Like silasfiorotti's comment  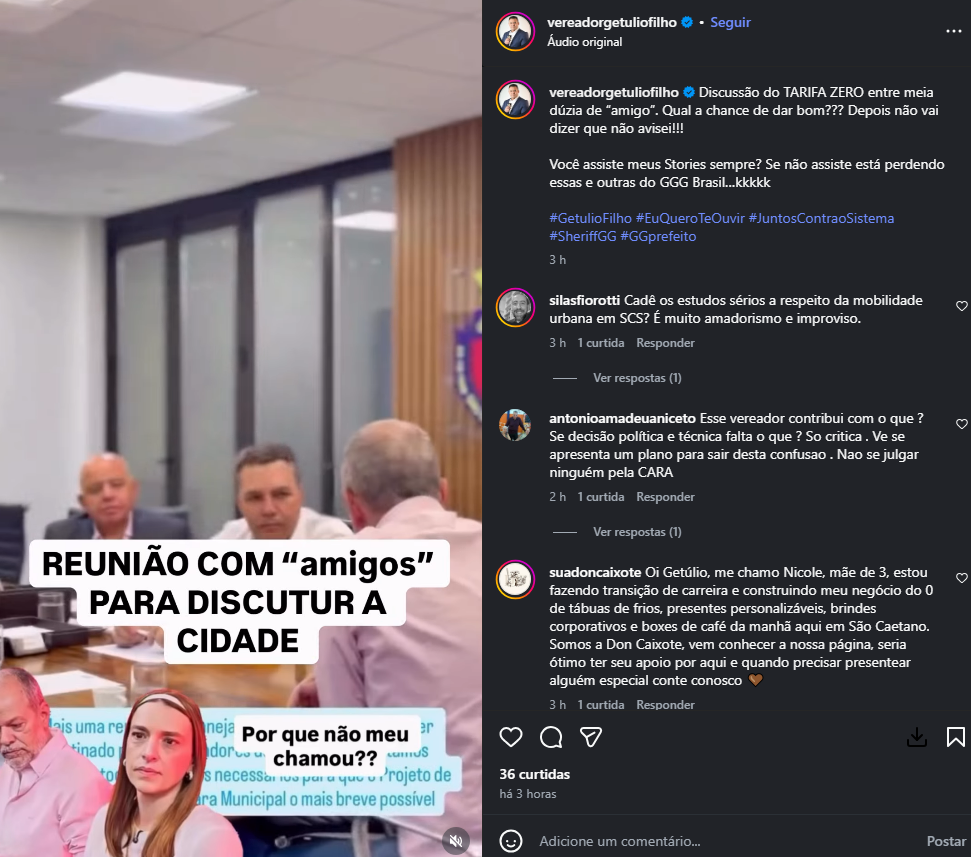click(961, 306)
